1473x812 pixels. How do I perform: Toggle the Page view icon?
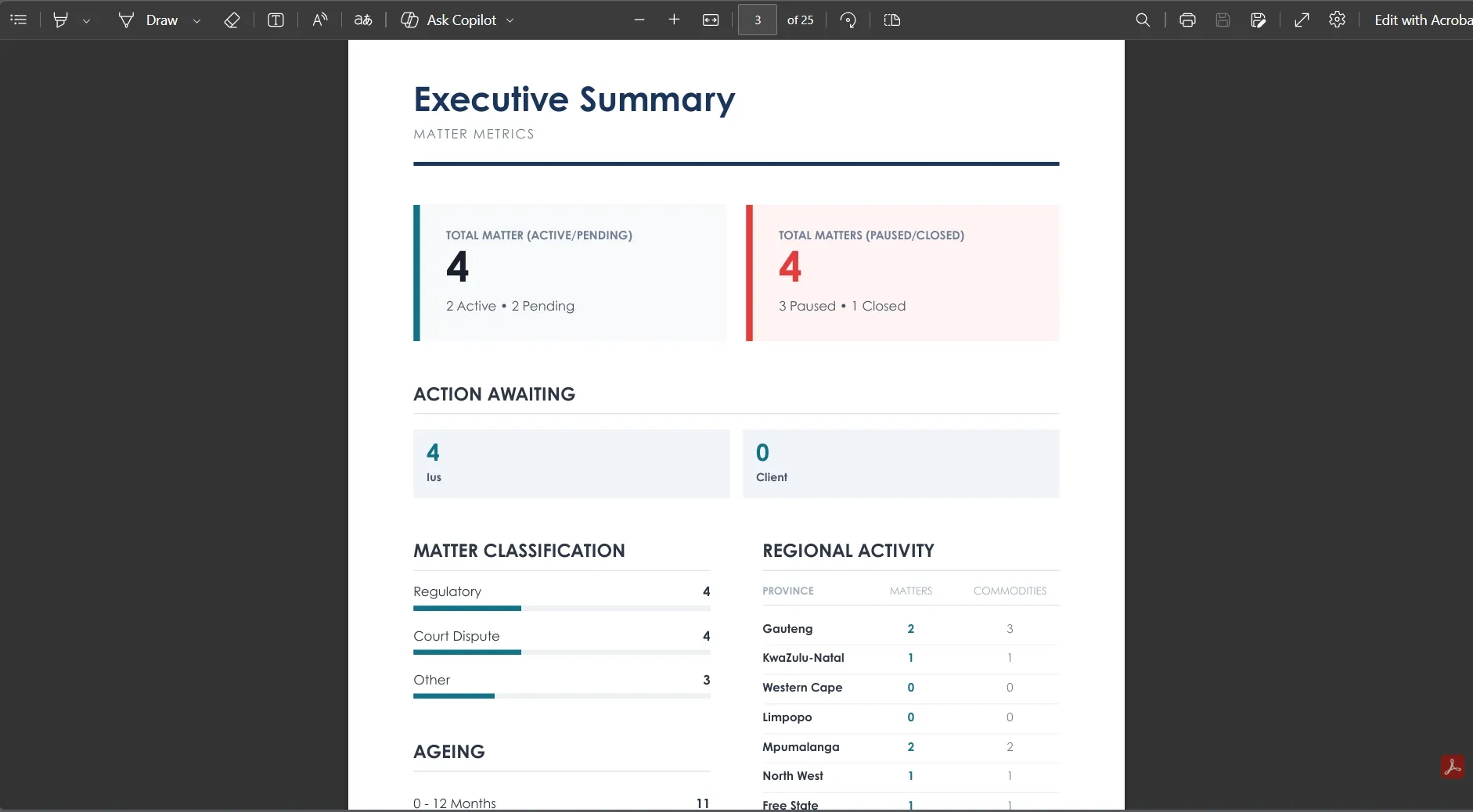pos(892,20)
